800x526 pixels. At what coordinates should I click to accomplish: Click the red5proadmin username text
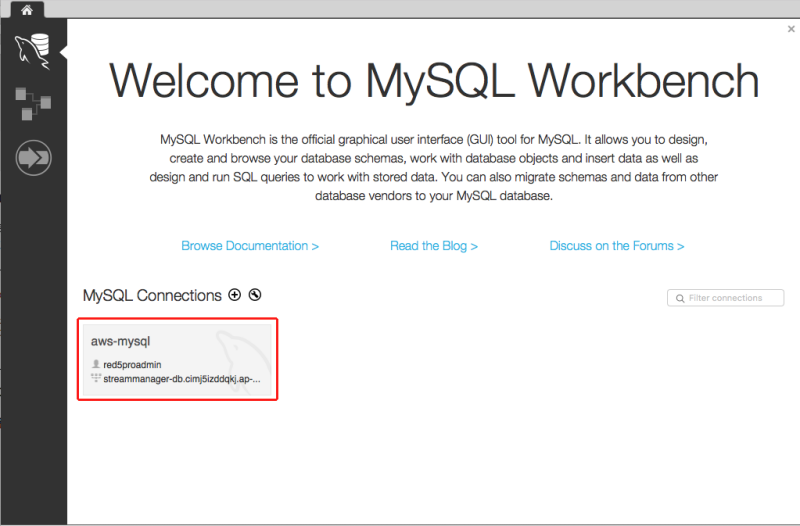tap(132, 365)
